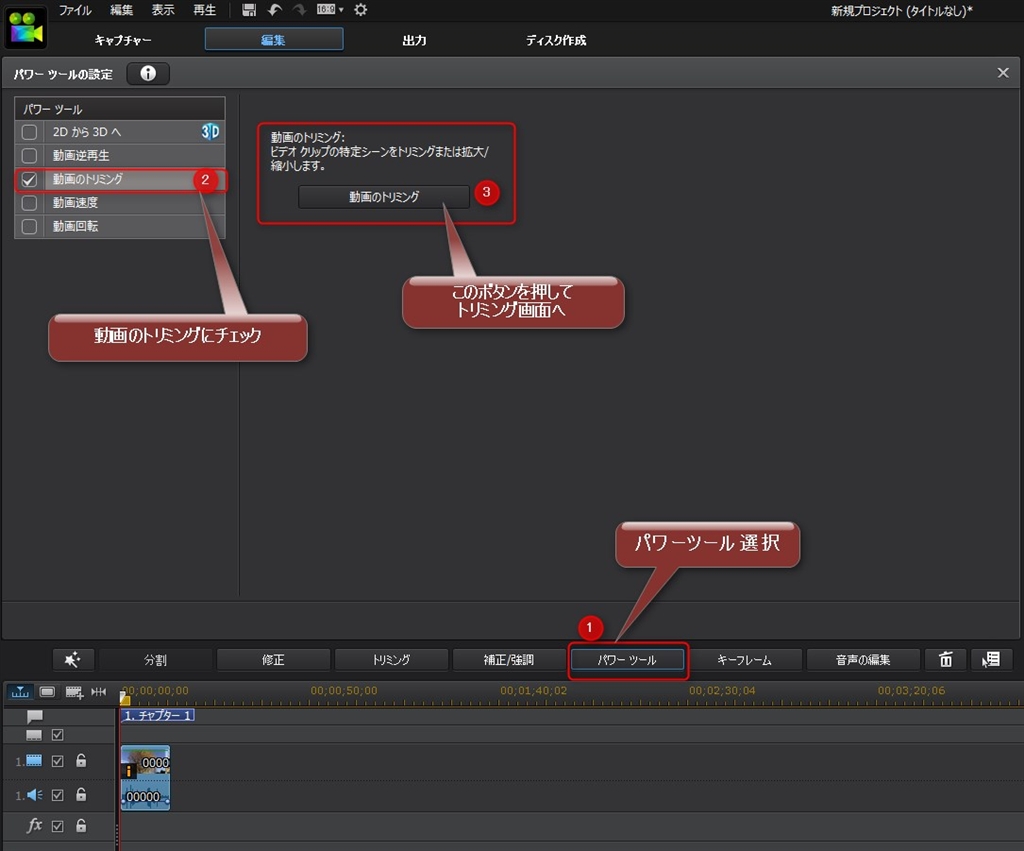This screenshot has width=1024, height=851.
Task: Switch to the timeline view icon
Action: pos(20,691)
